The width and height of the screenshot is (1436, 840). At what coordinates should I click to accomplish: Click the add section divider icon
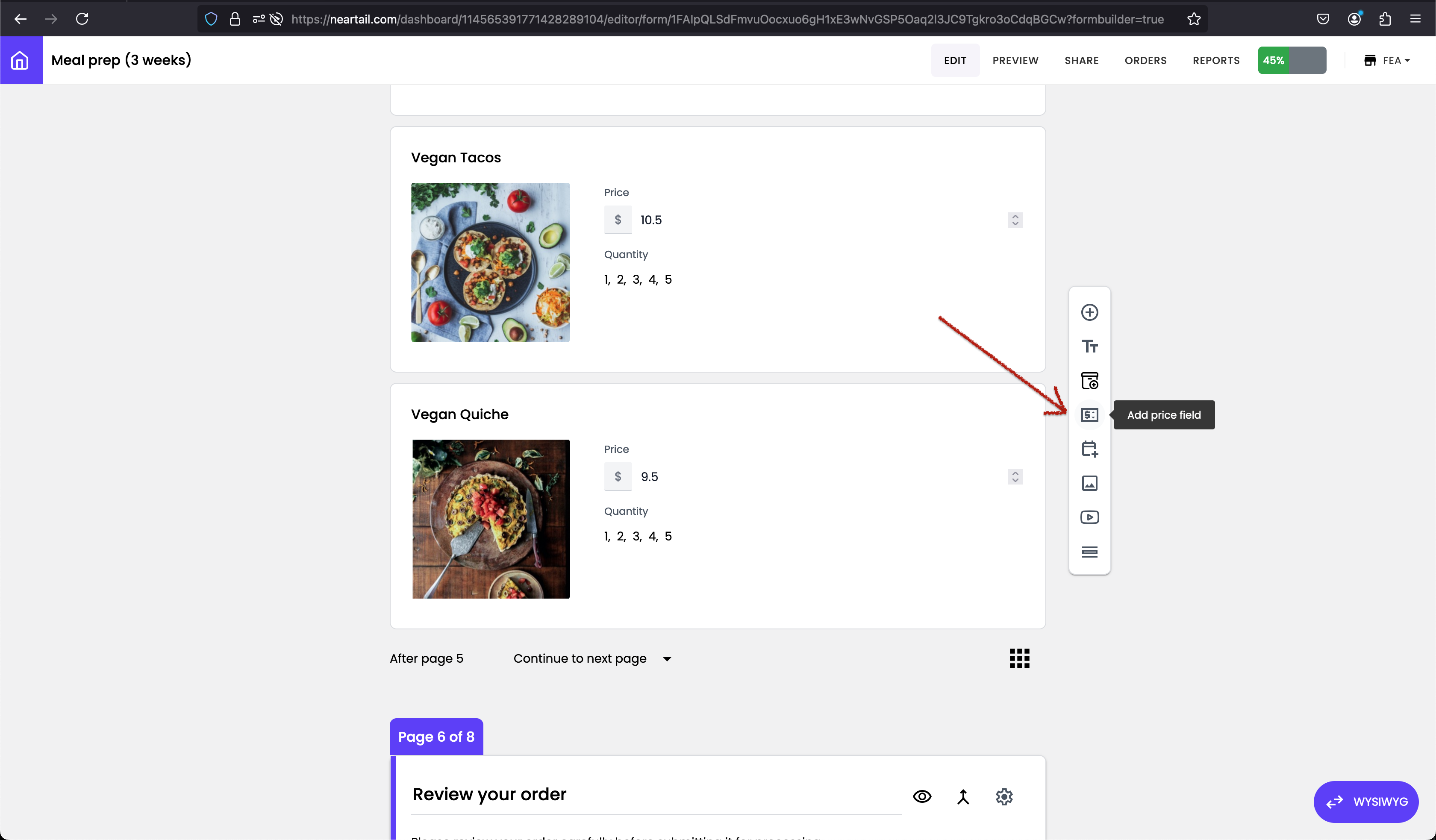pos(1089,552)
